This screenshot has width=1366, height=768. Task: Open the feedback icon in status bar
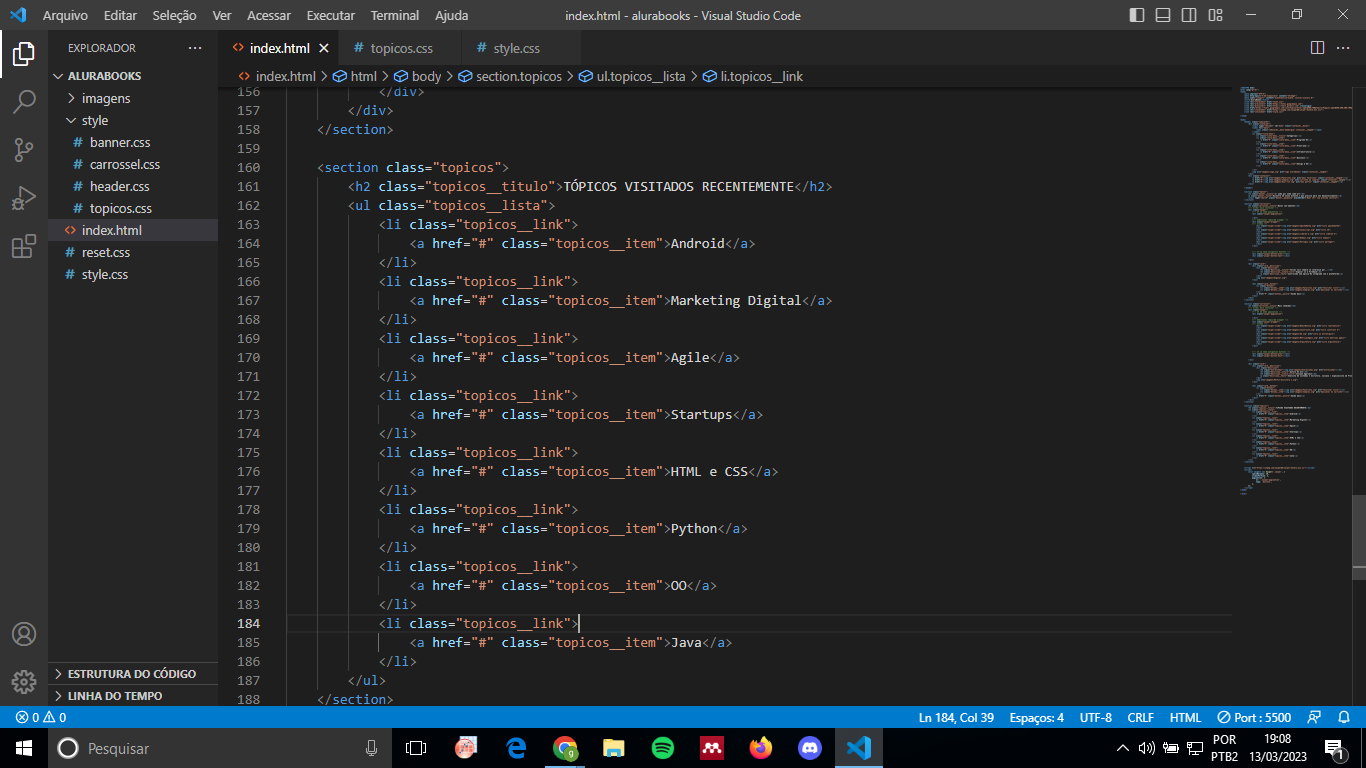[x=1314, y=717]
